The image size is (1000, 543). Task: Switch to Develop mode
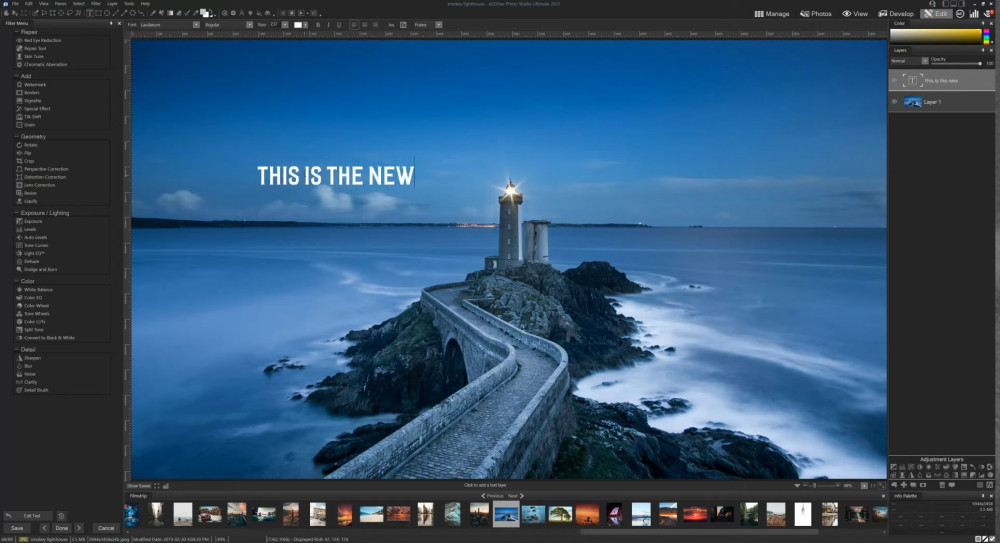pos(896,13)
